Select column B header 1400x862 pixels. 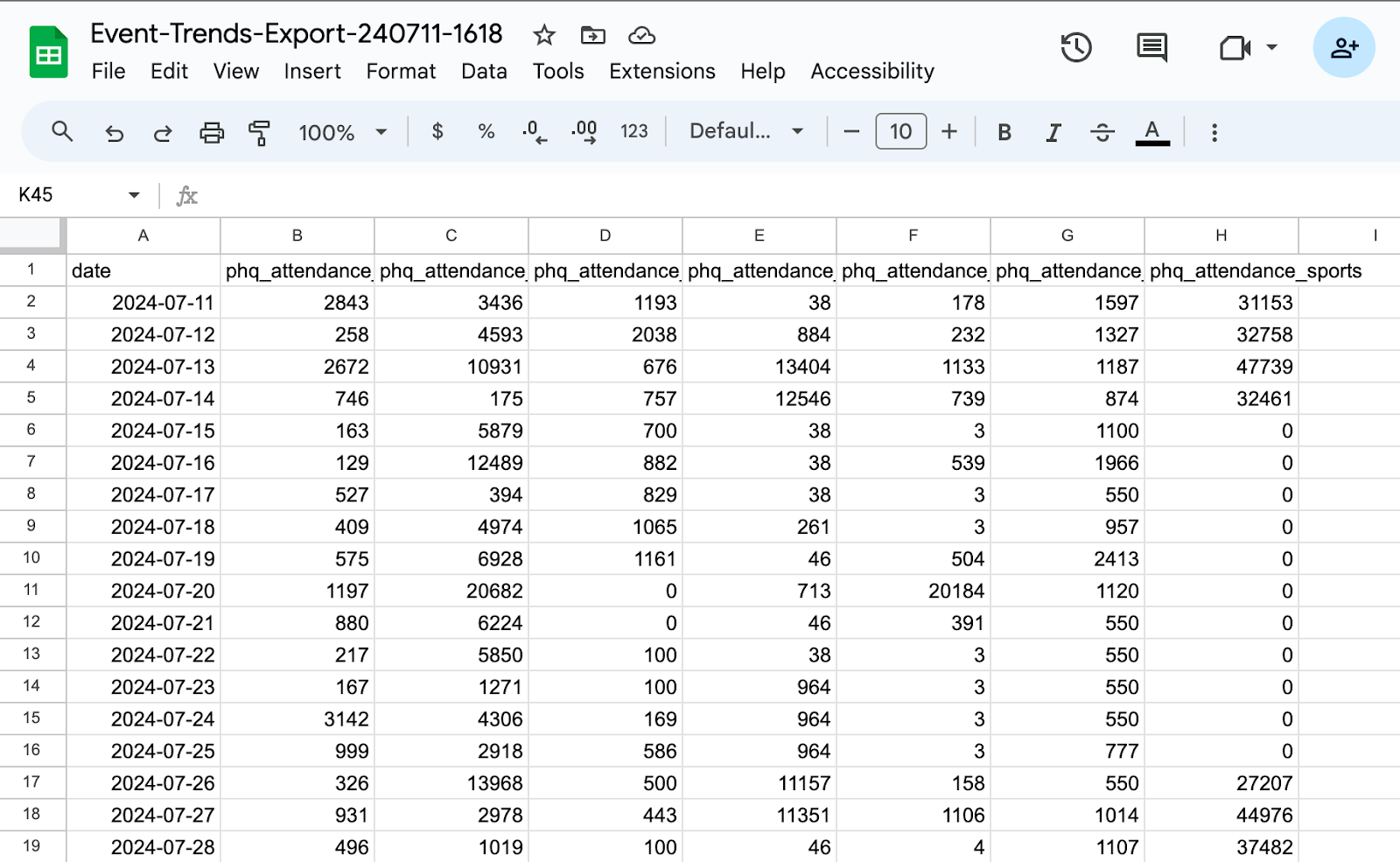pyautogui.click(x=297, y=235)
